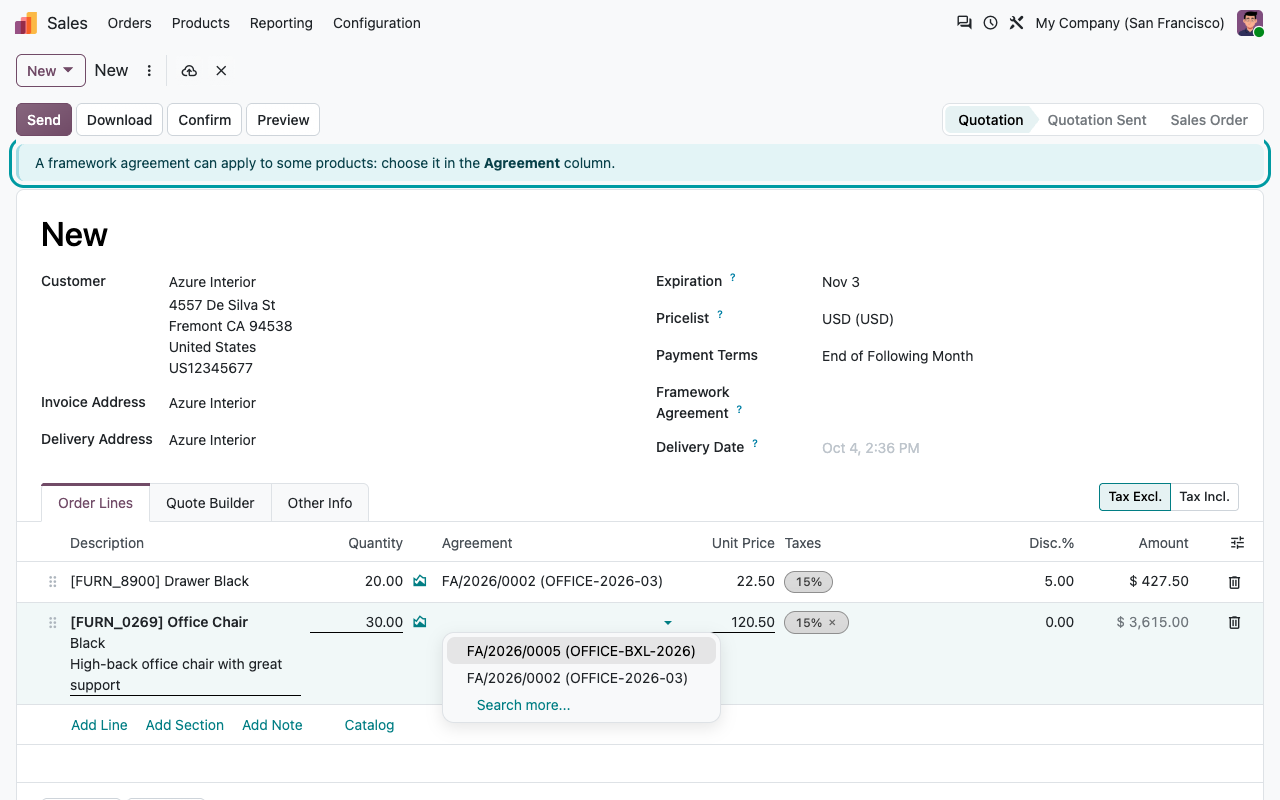This screenshot has width=1280, height=800.
Task: Discard changes with the X icon
Action: pyautogui.click(x=221, y=71)
